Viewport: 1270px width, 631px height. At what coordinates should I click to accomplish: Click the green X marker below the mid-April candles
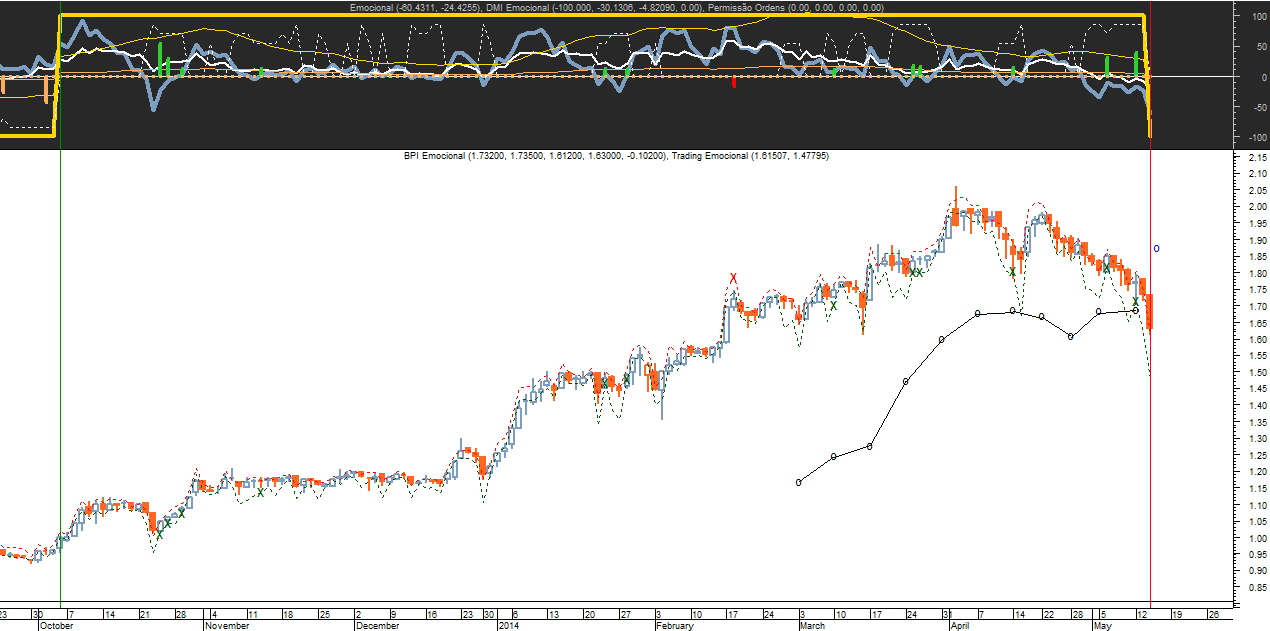point(1012,271)
